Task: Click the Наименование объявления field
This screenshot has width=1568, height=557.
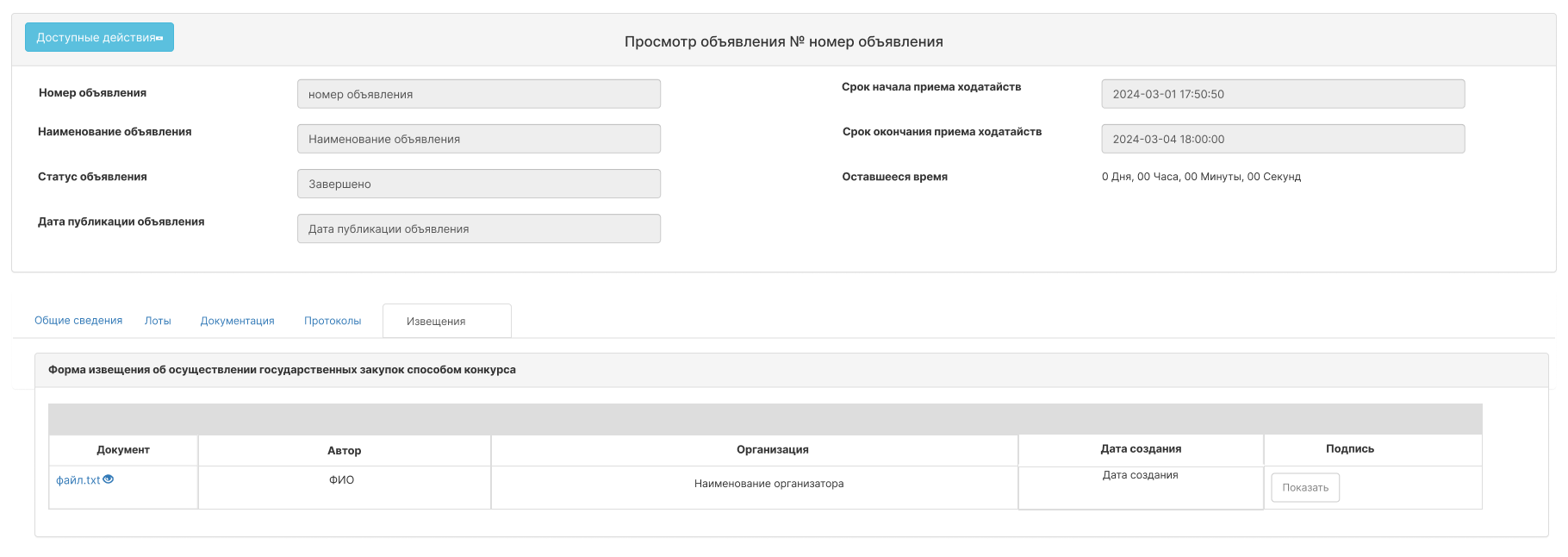Action: pyautogui.click(x=479, y=139)
